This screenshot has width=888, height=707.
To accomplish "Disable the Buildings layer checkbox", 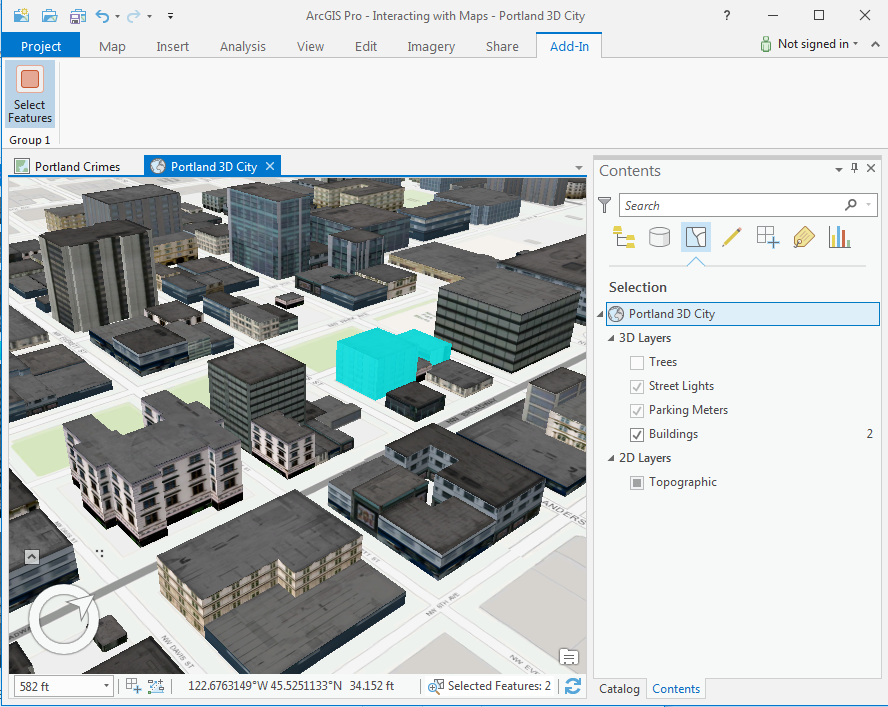I will pyautogui.click(x=637, y=434).
